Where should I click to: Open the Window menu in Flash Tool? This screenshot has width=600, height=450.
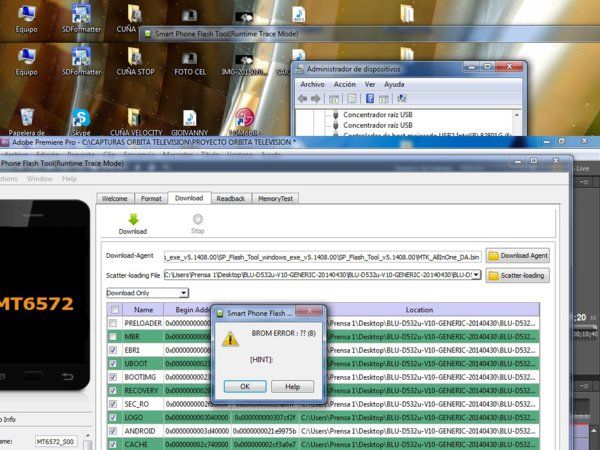[40, 179]
